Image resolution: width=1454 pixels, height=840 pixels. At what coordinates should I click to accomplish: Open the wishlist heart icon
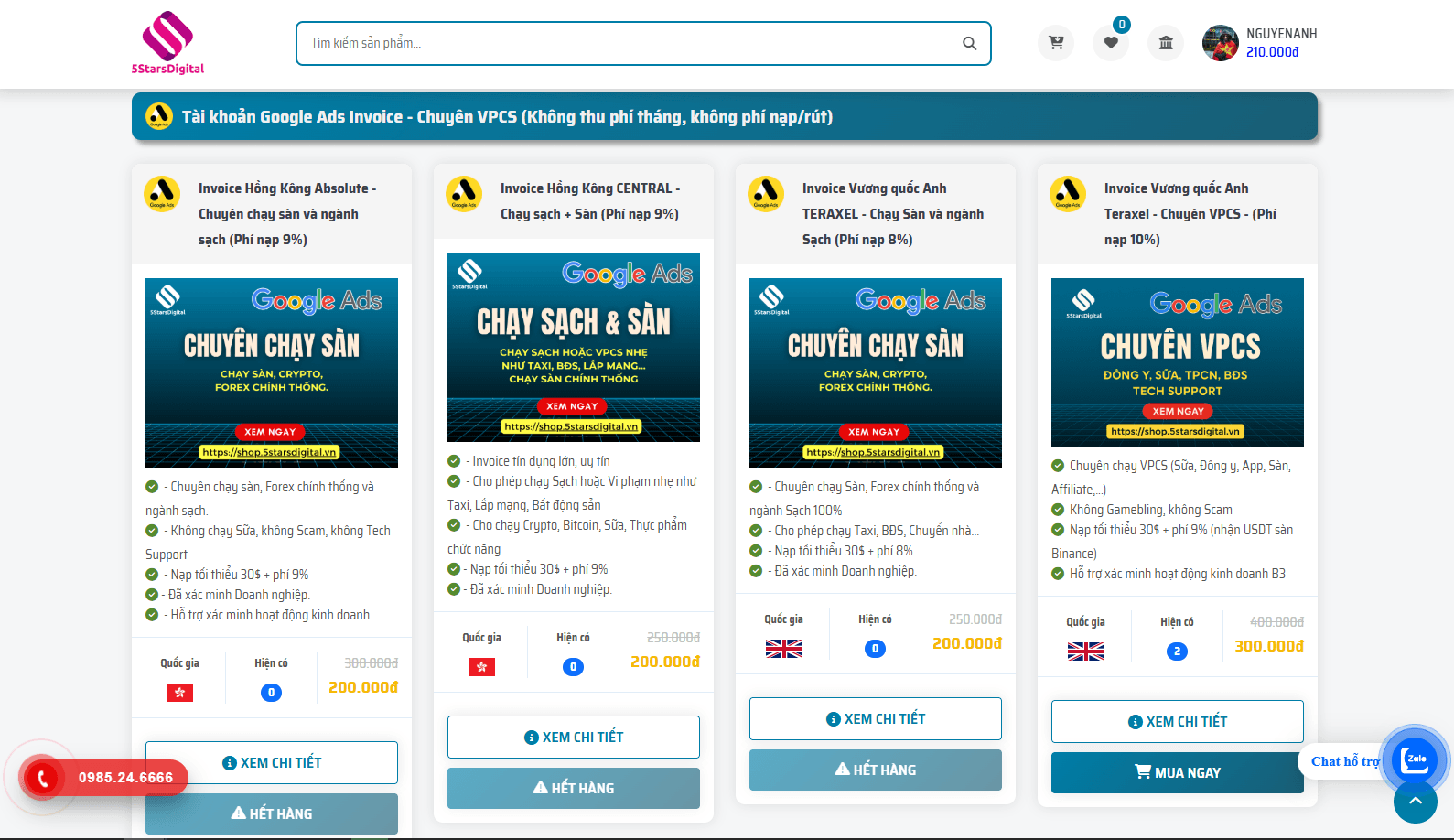tap(1111, 42)
